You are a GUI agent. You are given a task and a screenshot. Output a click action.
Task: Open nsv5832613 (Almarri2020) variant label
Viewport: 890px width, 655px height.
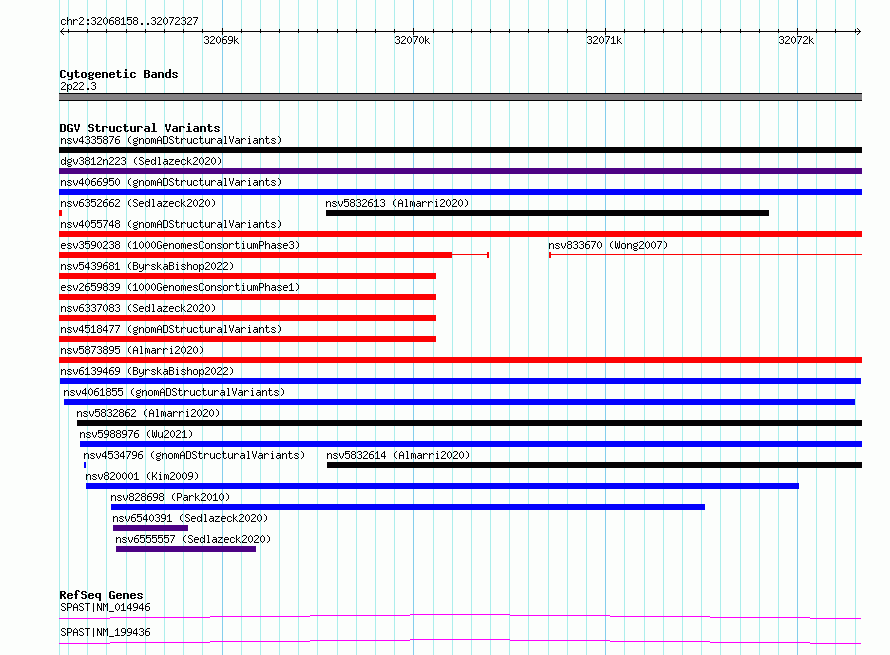click(x=397, y=203)
